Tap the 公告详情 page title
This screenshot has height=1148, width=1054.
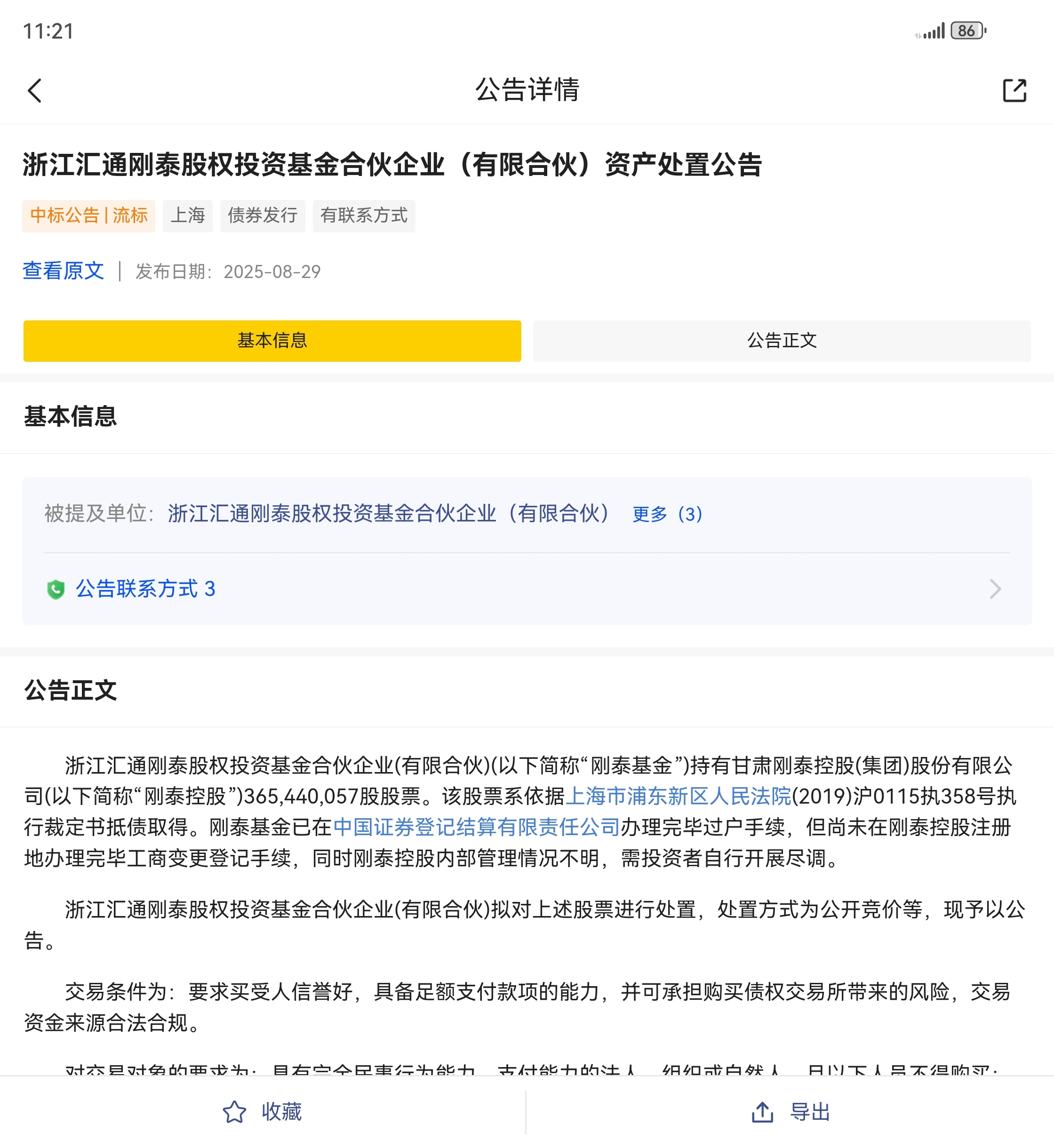pyautogui.click(x=527, y=90)
